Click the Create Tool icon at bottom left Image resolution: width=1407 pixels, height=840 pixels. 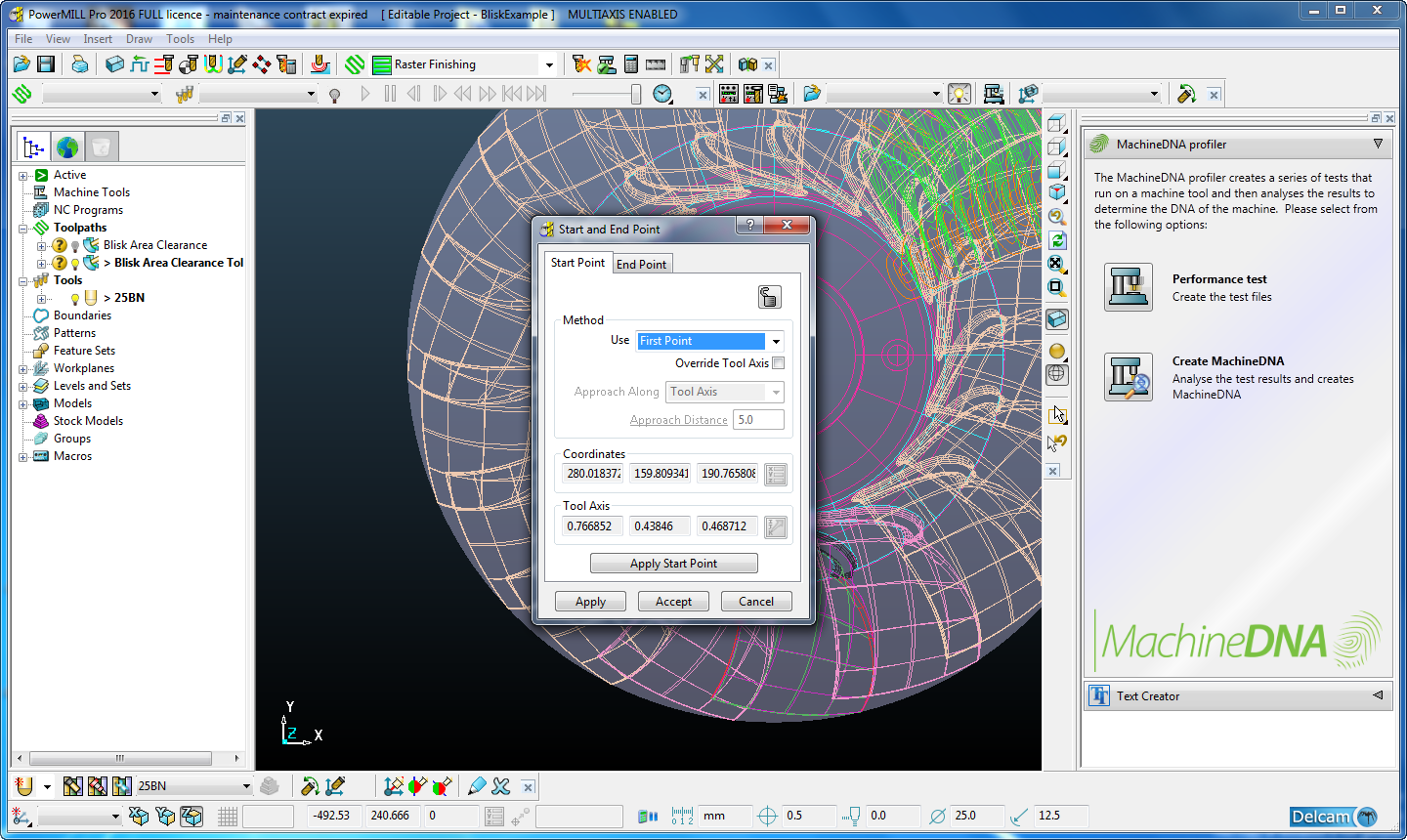click(x=24, y=786)
